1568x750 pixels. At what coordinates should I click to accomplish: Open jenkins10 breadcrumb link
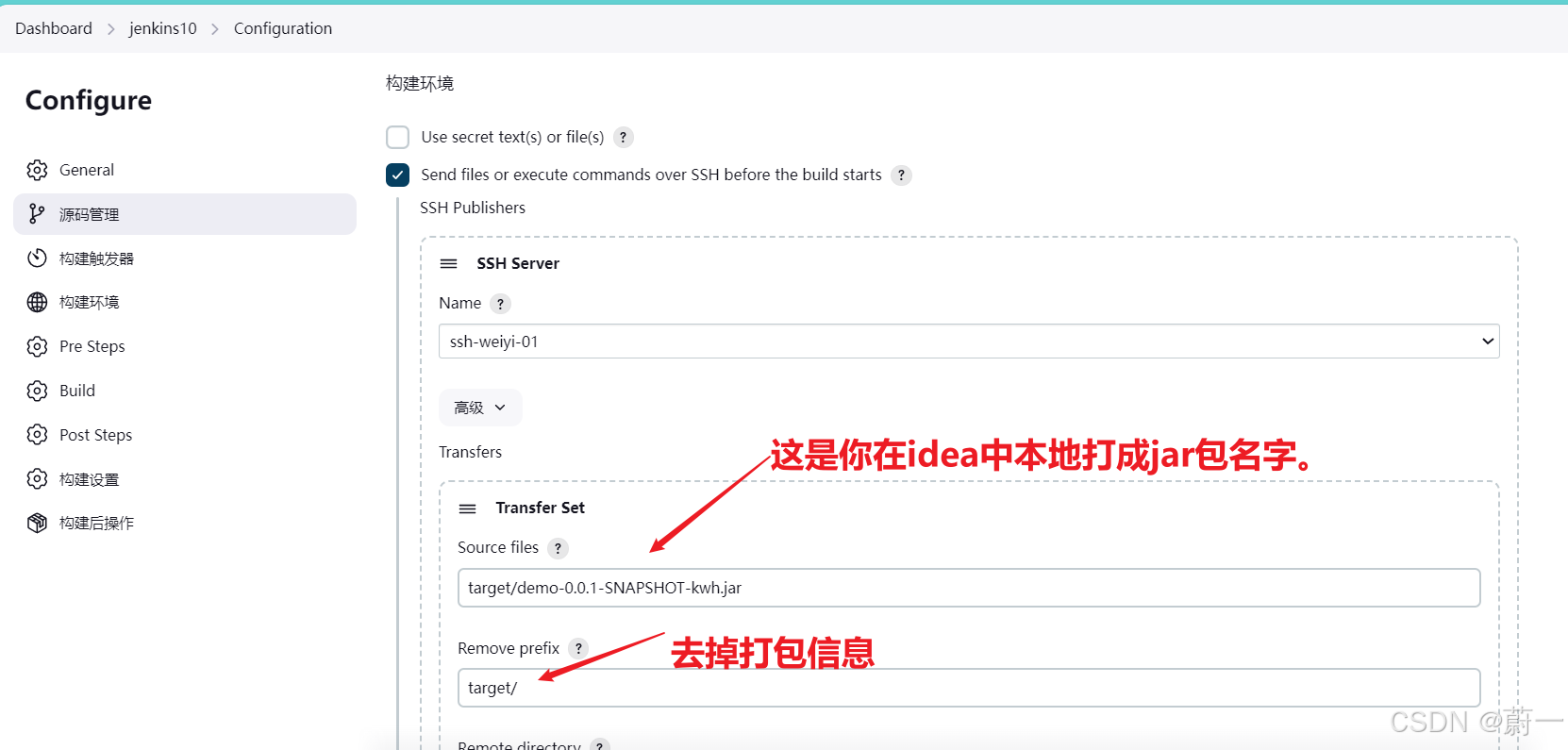[x=163, y=28]
